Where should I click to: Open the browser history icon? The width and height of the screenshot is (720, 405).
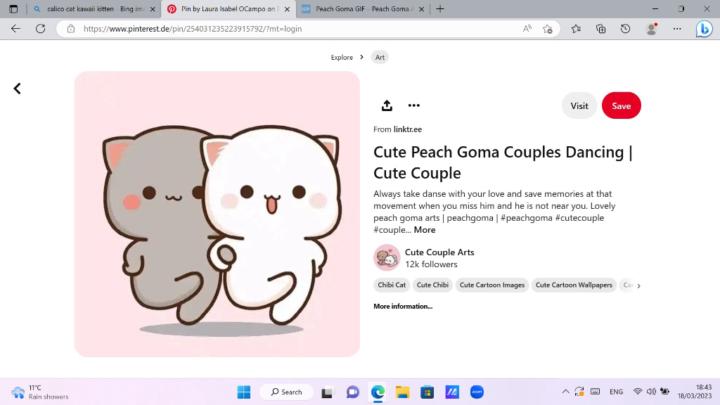[x=625, y=29]
